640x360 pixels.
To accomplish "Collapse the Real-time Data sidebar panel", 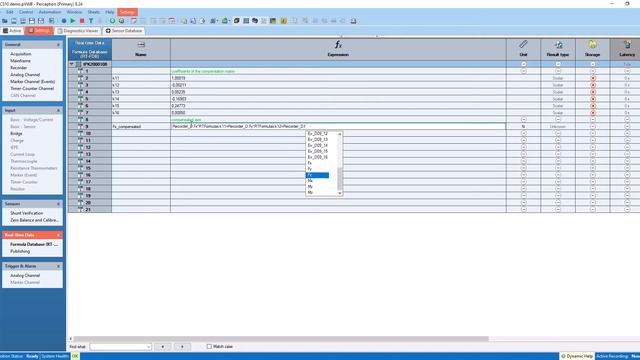I will pos(58,235).
